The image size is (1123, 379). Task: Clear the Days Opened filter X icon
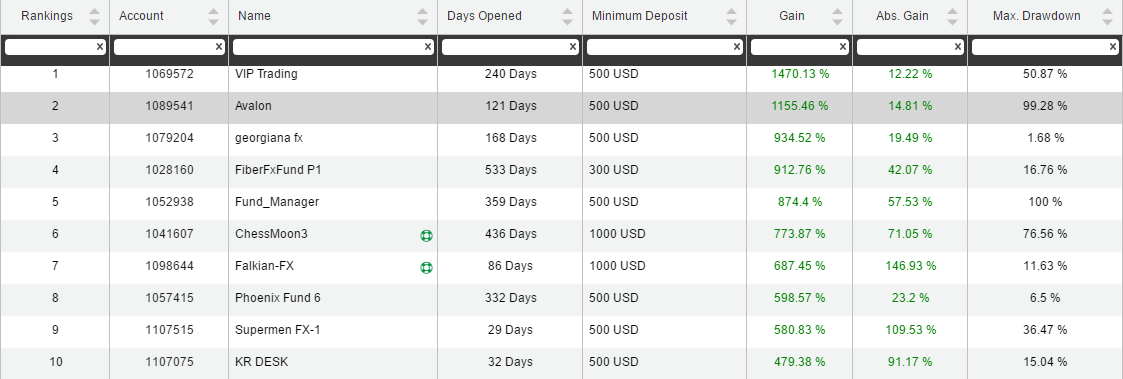pyautogui.click(x=573, y=47)
